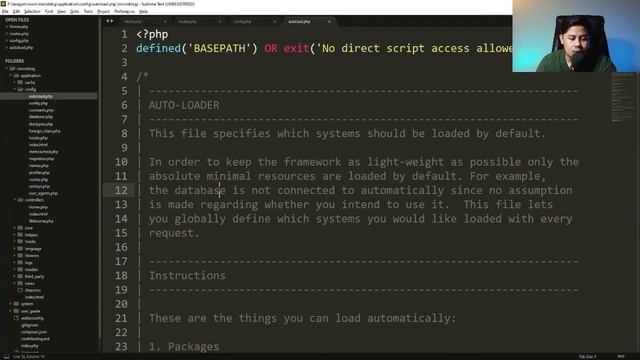Click the .editorconfig file icon
Screen dimensions: 640x360
click(x=16, y=318)
